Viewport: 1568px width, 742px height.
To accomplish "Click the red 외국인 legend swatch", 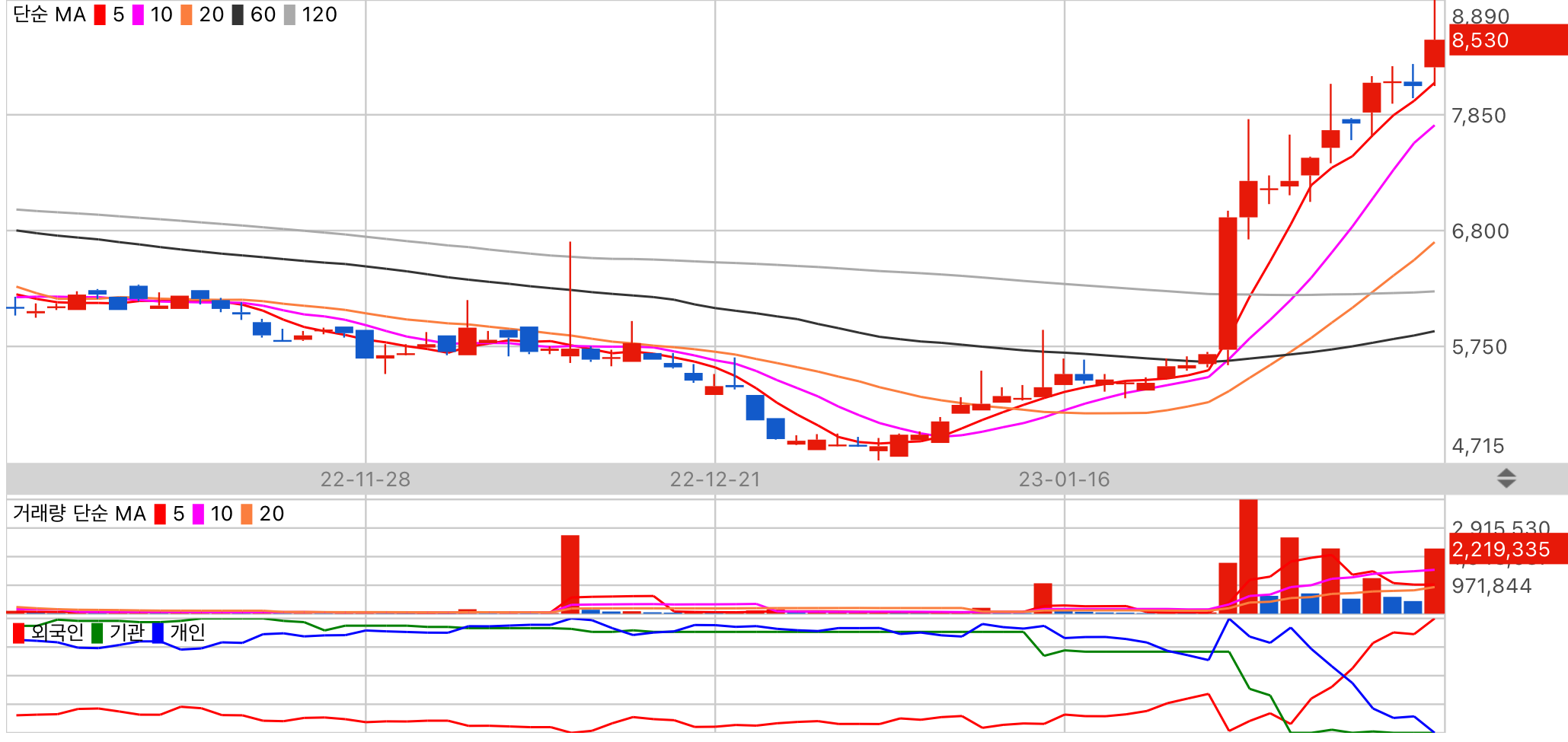I will [19, 633].
